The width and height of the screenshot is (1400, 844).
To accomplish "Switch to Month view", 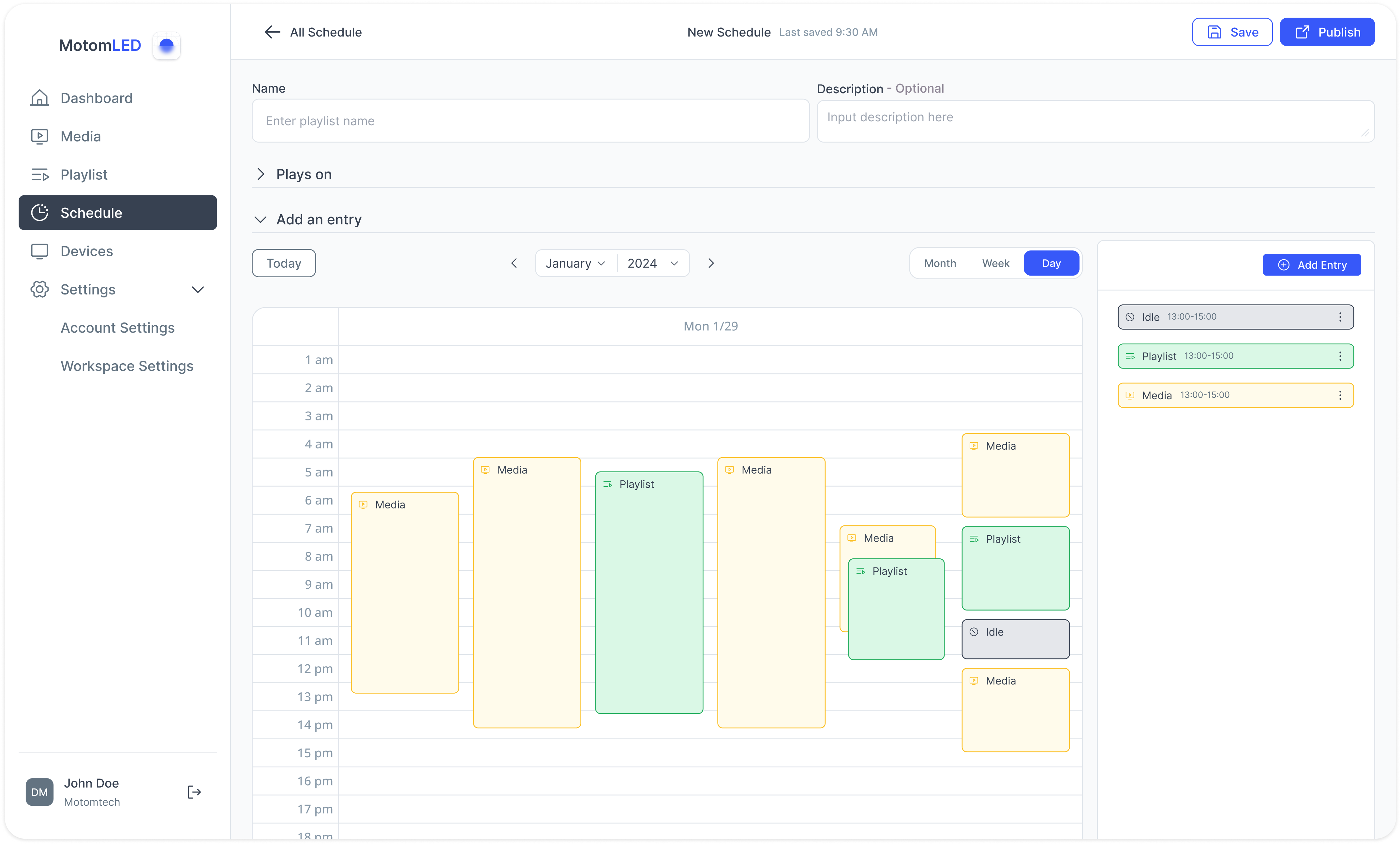I will click(x=940, y=263).
